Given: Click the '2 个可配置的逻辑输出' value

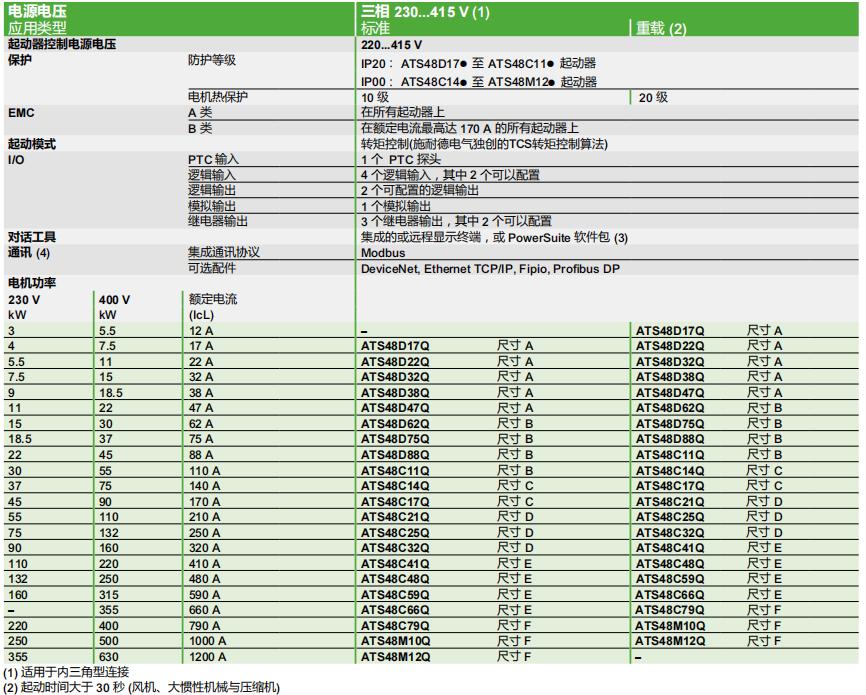Looking at the screenshot, I should tap(420, 190).
